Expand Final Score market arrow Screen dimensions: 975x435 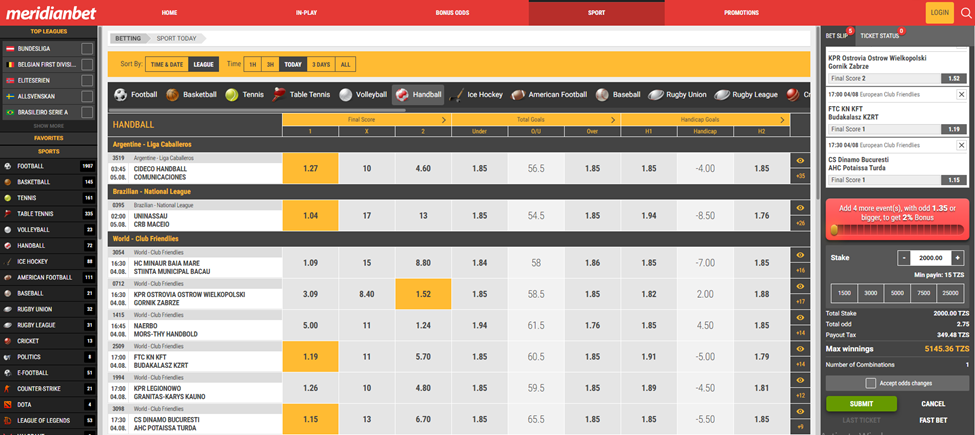(x=444, y=120)
